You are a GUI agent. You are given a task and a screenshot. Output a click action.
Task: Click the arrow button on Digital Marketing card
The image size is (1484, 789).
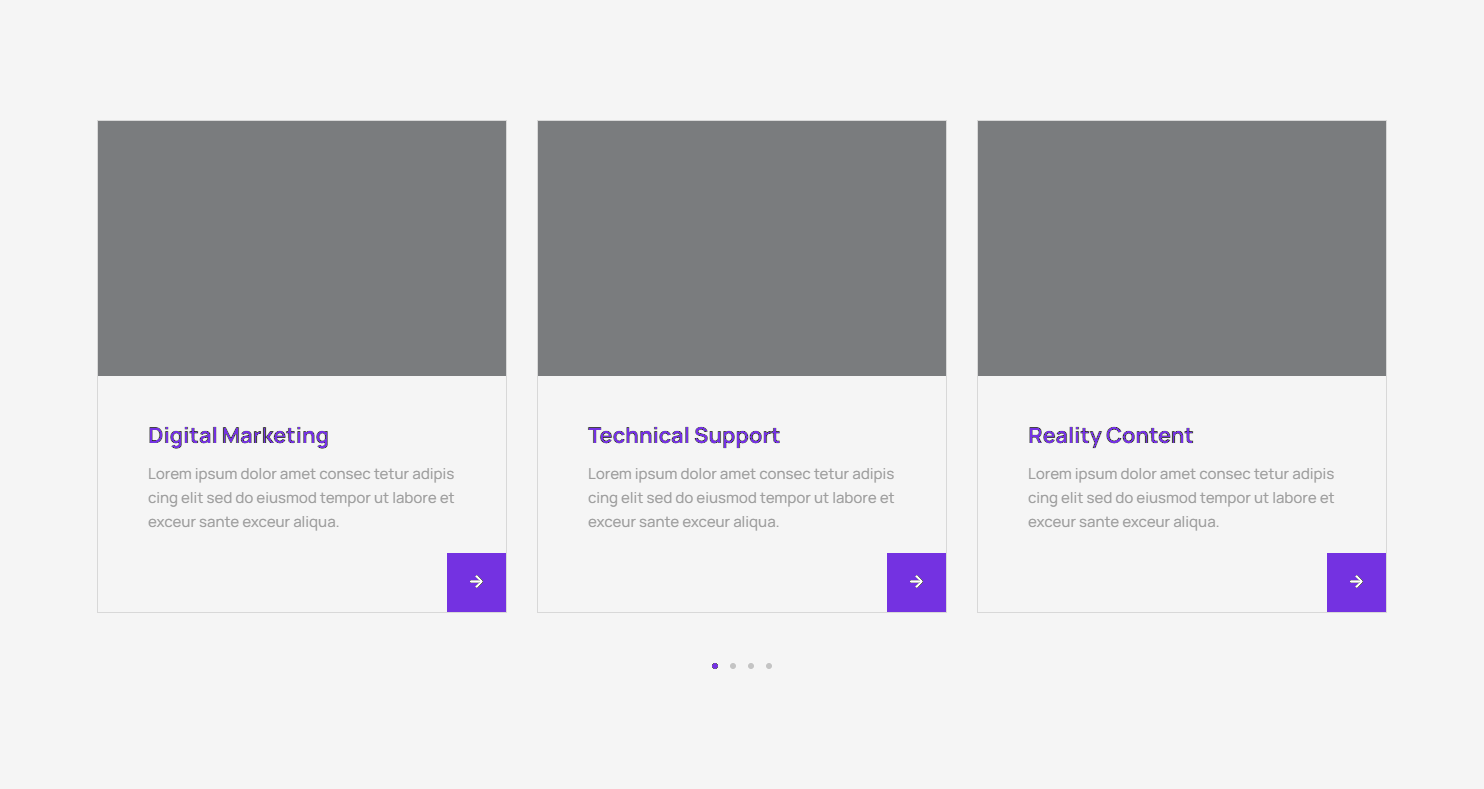476,582
